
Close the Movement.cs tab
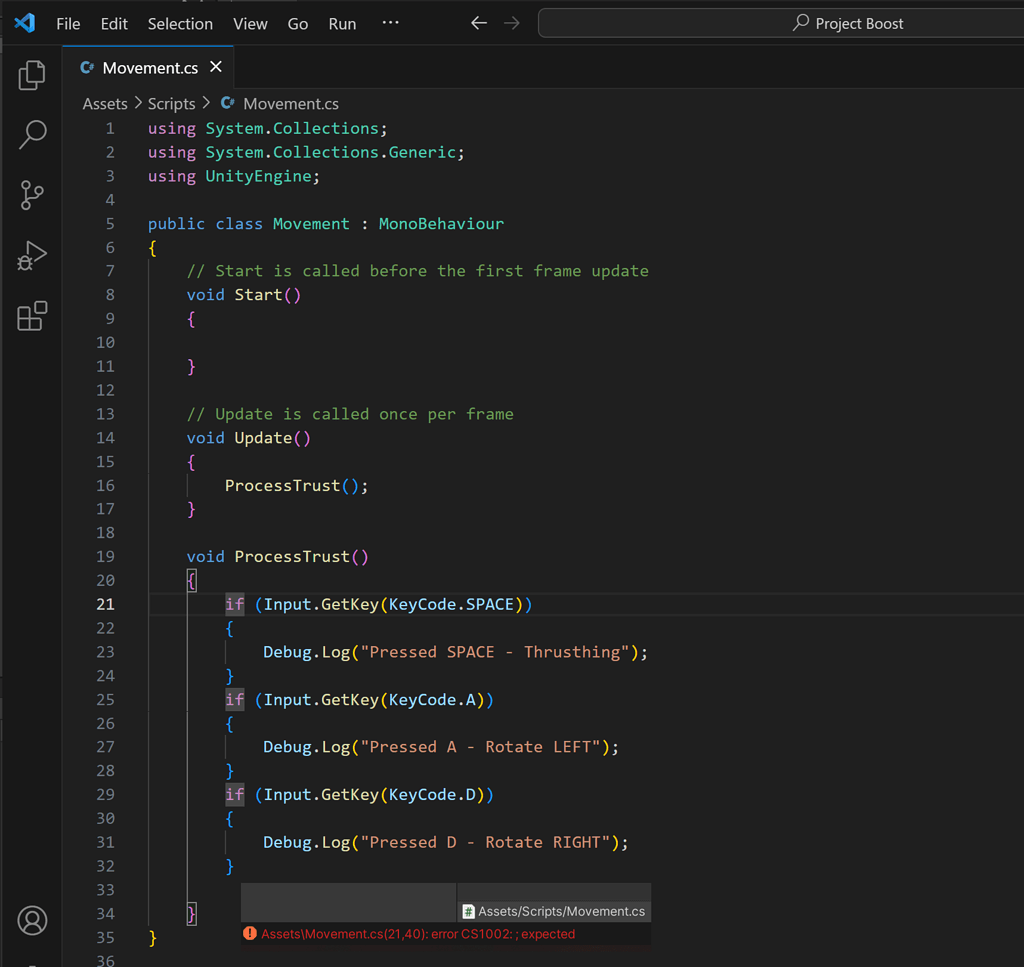(x=216, y=67)
